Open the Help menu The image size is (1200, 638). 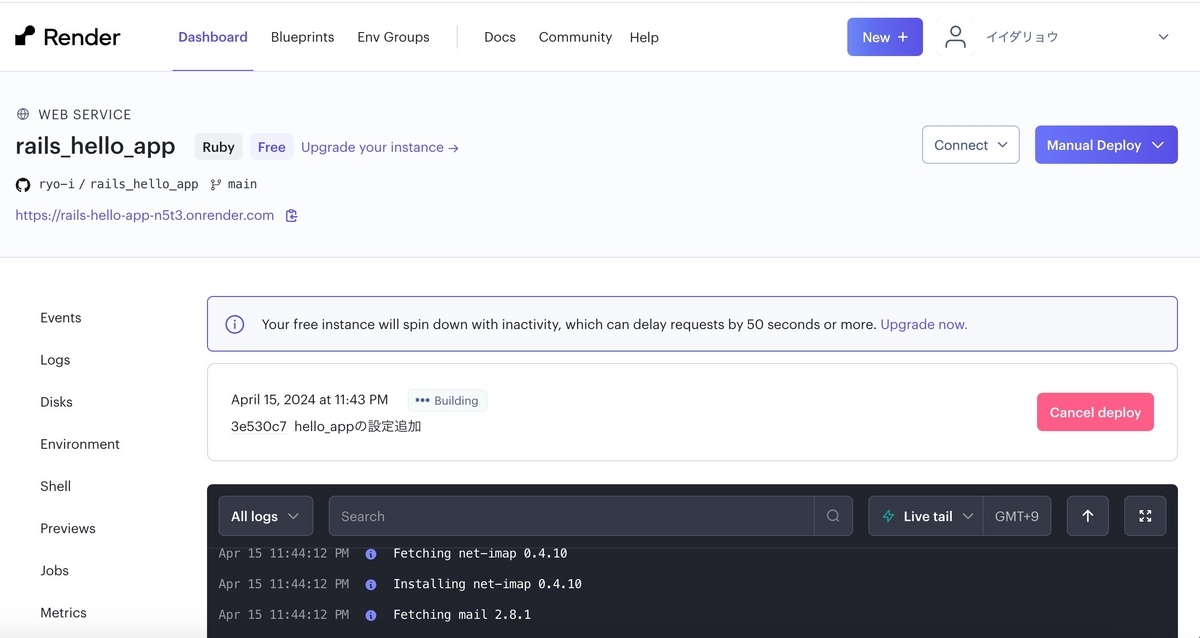click(x=644, y=37)
